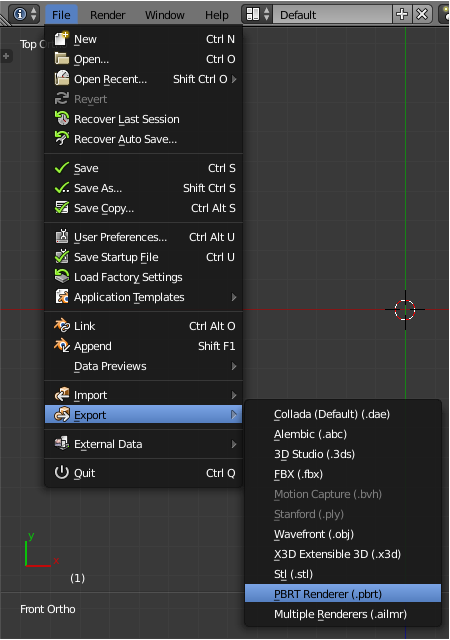Export as Wavefront (.obj)
The width and height of the screenshot is (450, 640).
pos(343,534)
